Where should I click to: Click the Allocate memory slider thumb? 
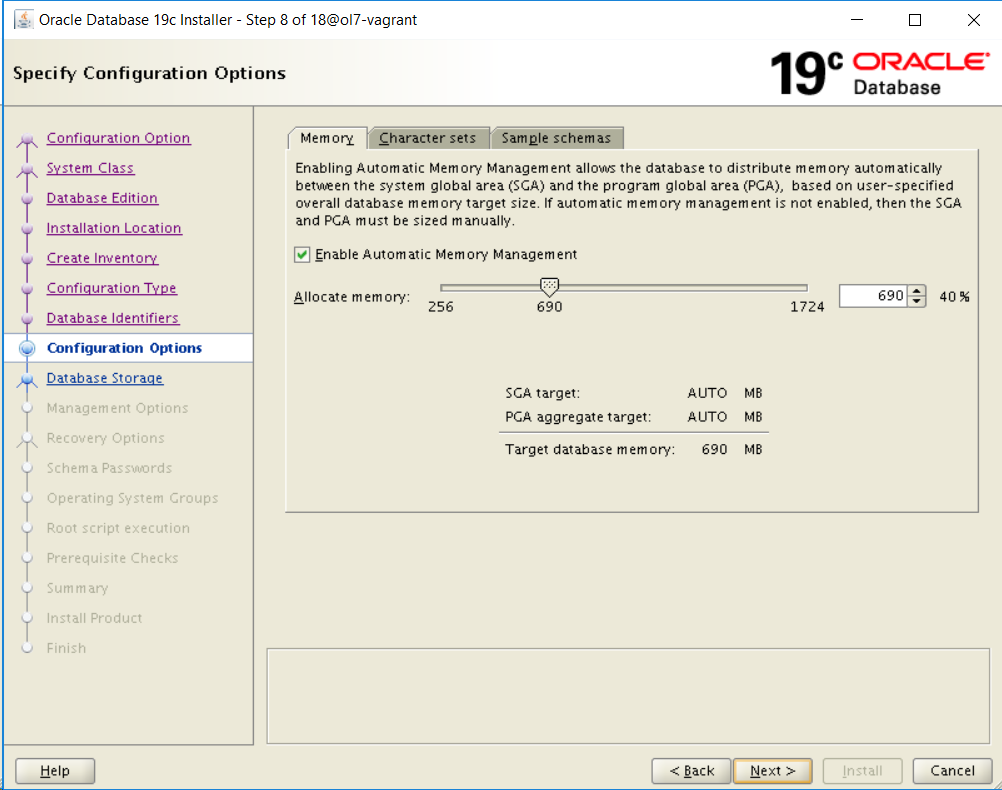point(549,287)
